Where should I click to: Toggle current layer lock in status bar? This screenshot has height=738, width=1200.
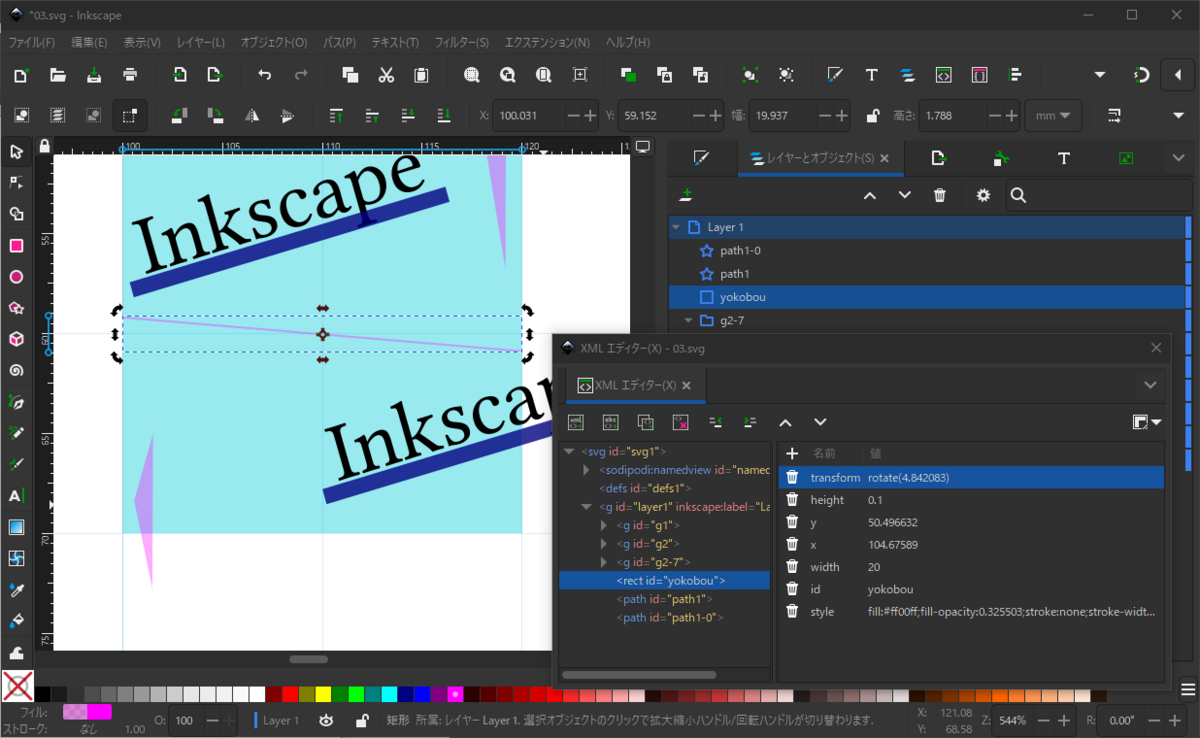tap(361, 720)
